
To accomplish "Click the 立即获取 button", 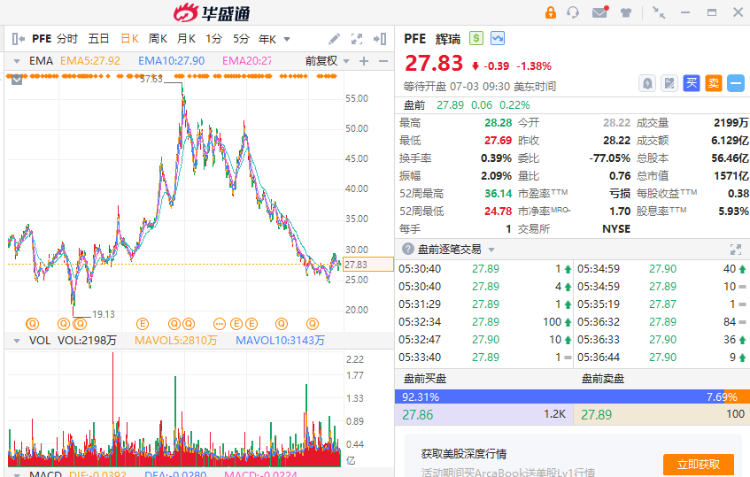I will [x=698, y=465].
